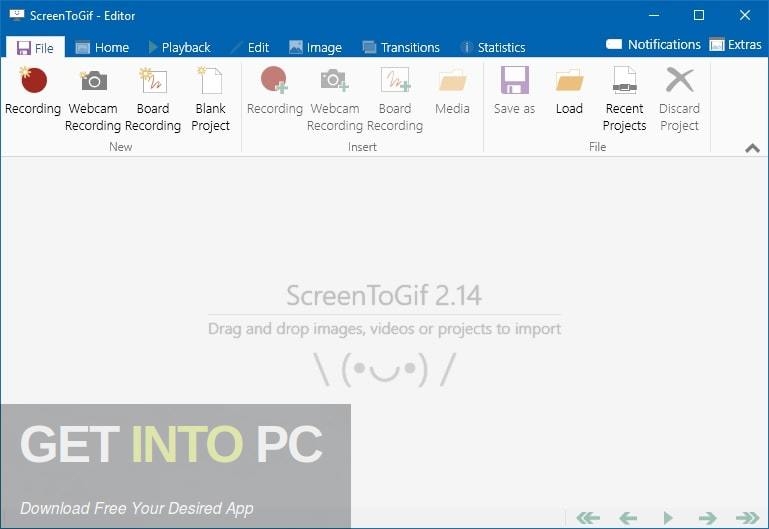Viewport: 769px width, 529px height.
Task: Minimize the ScreenToGif Editor window
Action: point(654,15)
